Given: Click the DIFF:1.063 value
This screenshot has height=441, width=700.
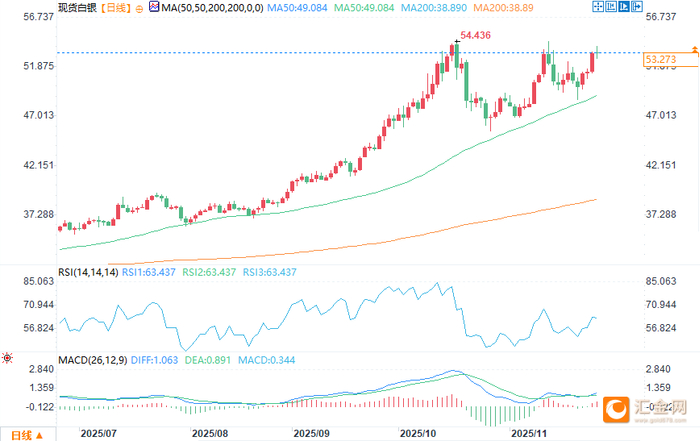Looking at the screenshot, I should [x=154, y=360].
